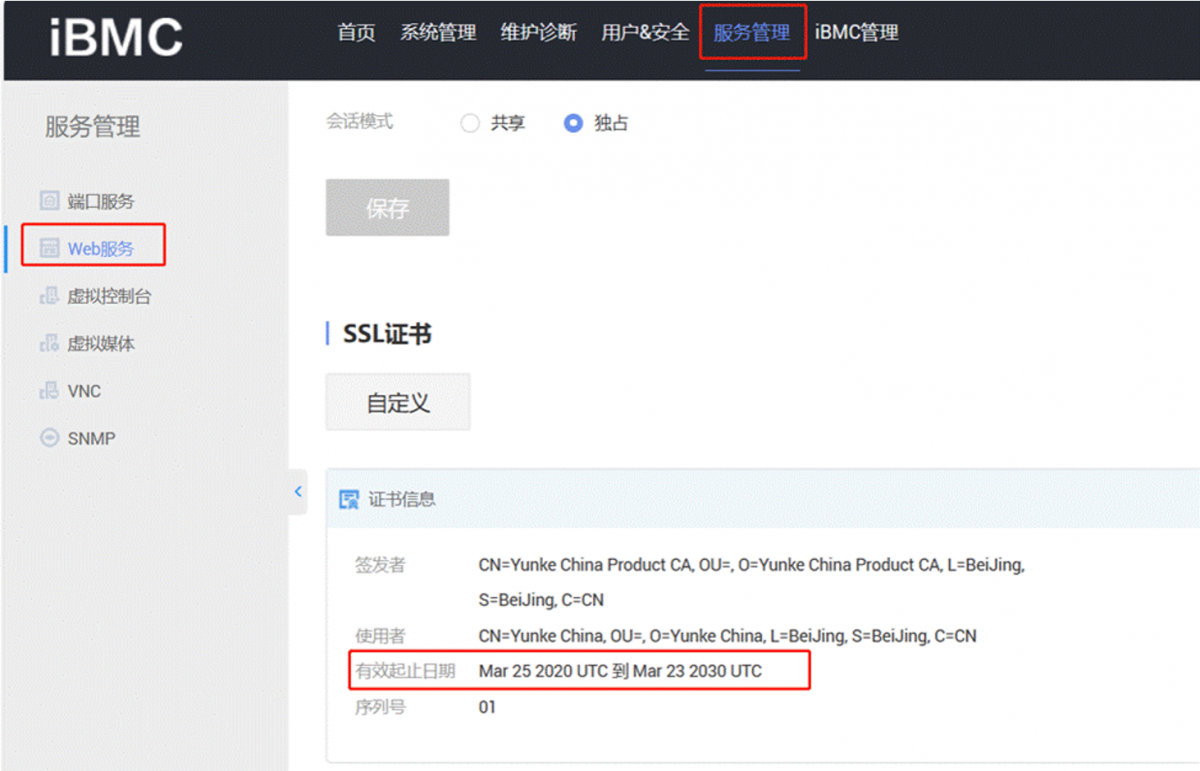Open the 维护诊断 menu
Viewport: 1200px width, 771px height.
[x=538, y=32]
